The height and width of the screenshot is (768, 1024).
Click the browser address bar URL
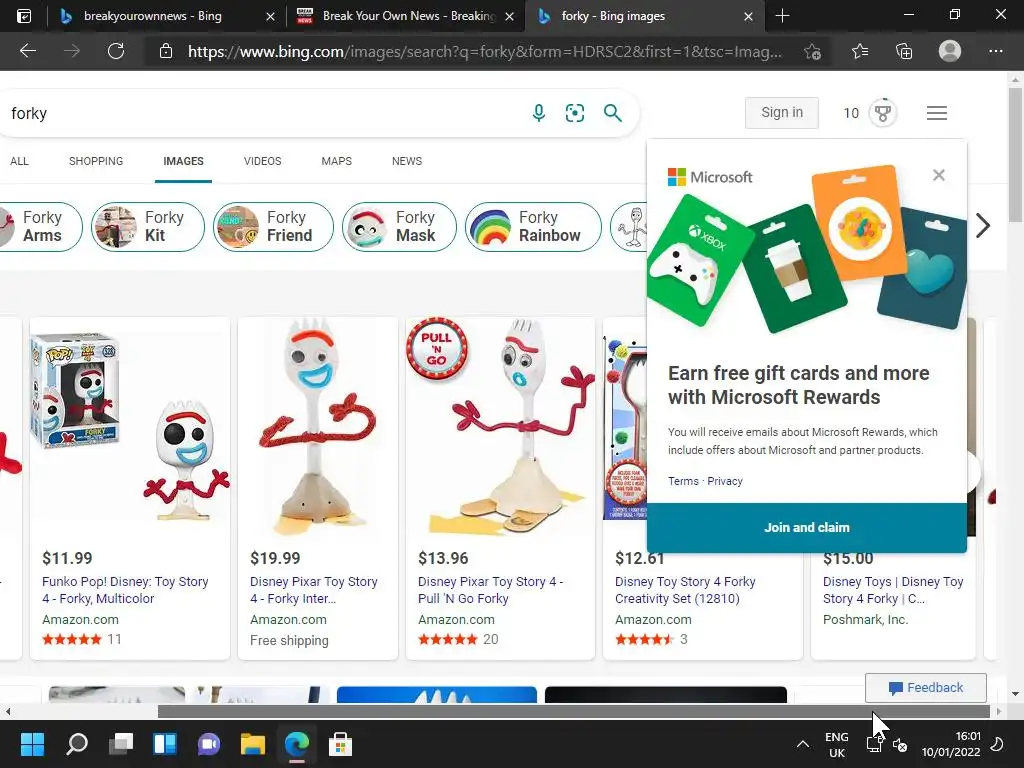click(x=485, y=51)
